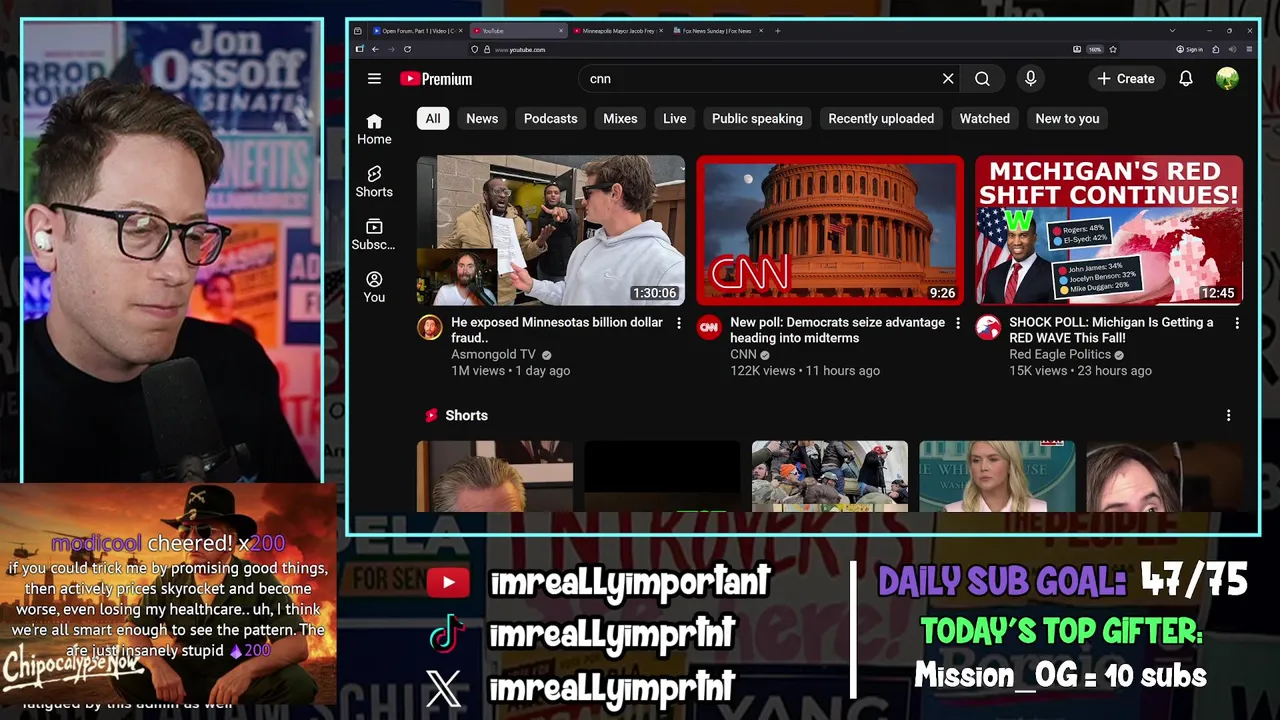1280x720 pixels.
Task: Open title He exposed Minnesotas billion dollar fraud
Action: pyautogui.click(x=557, y=330)
